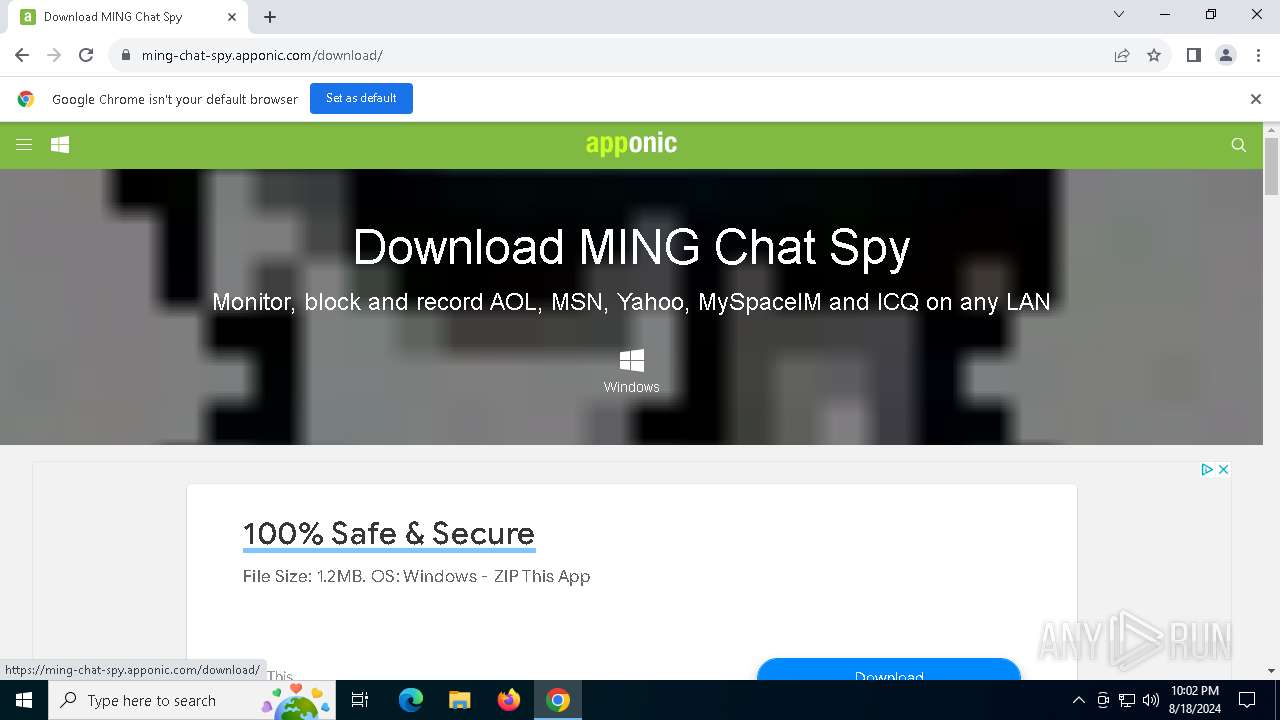The image size is (1280, 720).
Task: Click the Download MING Chat Spy headline
Action: click(x=631, y=248)
